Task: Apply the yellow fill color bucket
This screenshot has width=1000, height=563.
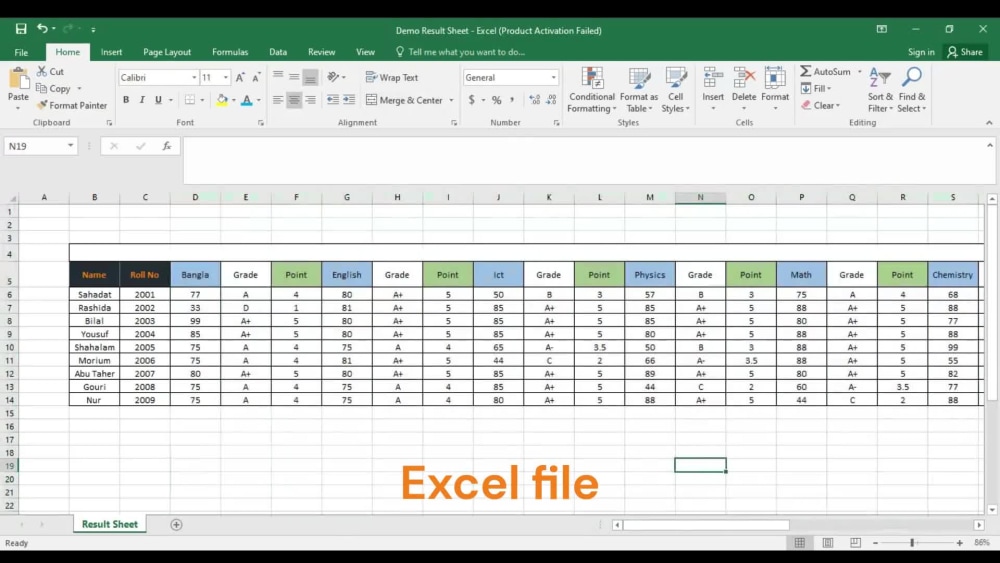Action: click(222, 99)
